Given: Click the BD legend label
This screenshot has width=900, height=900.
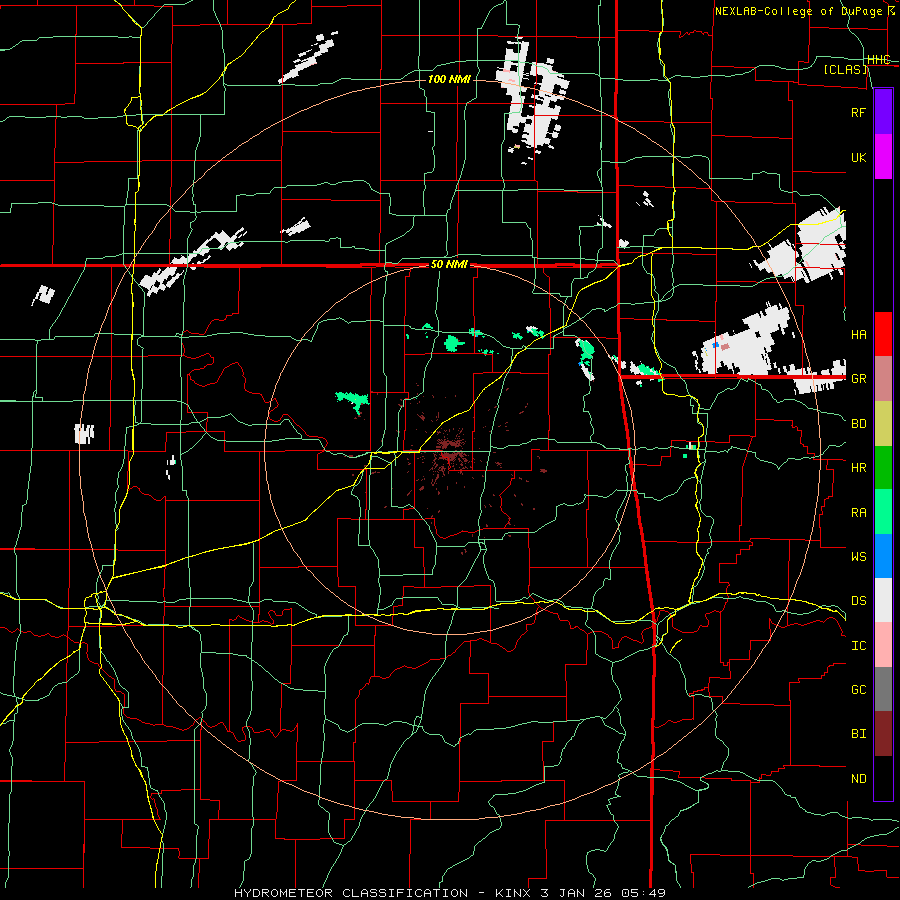Looking at the screenshot, I should pyautogui.click(x=858, y=424).
